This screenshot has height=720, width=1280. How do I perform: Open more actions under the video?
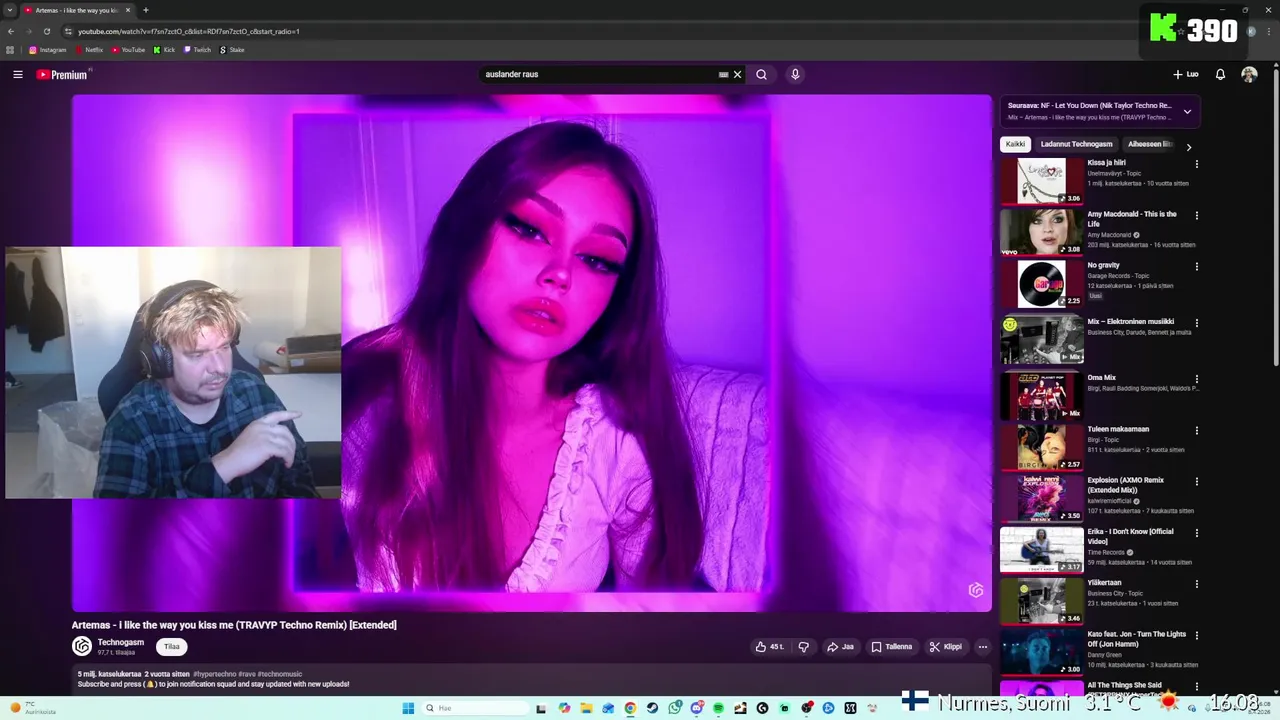click(982, 647)
